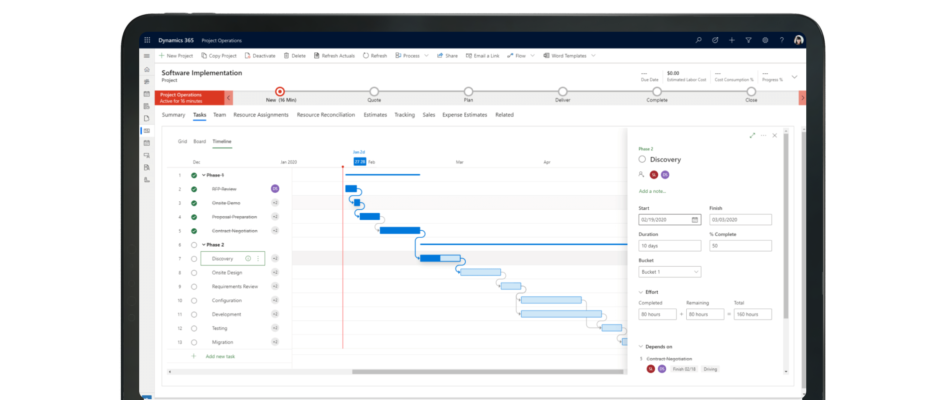Click the assign resource person icon in the details pane
The image size is (940, 400).
pos(641,175)
